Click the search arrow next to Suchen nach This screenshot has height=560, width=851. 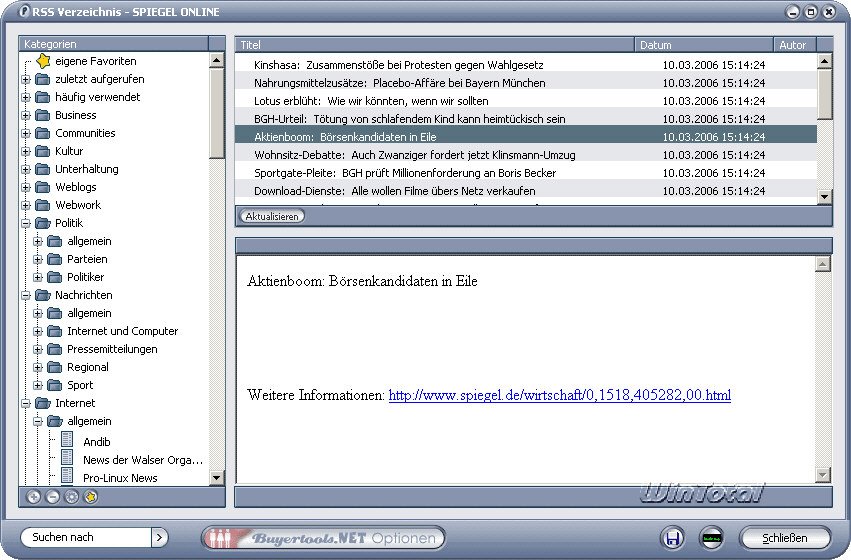pyautogui.click(x=159, y=537)
